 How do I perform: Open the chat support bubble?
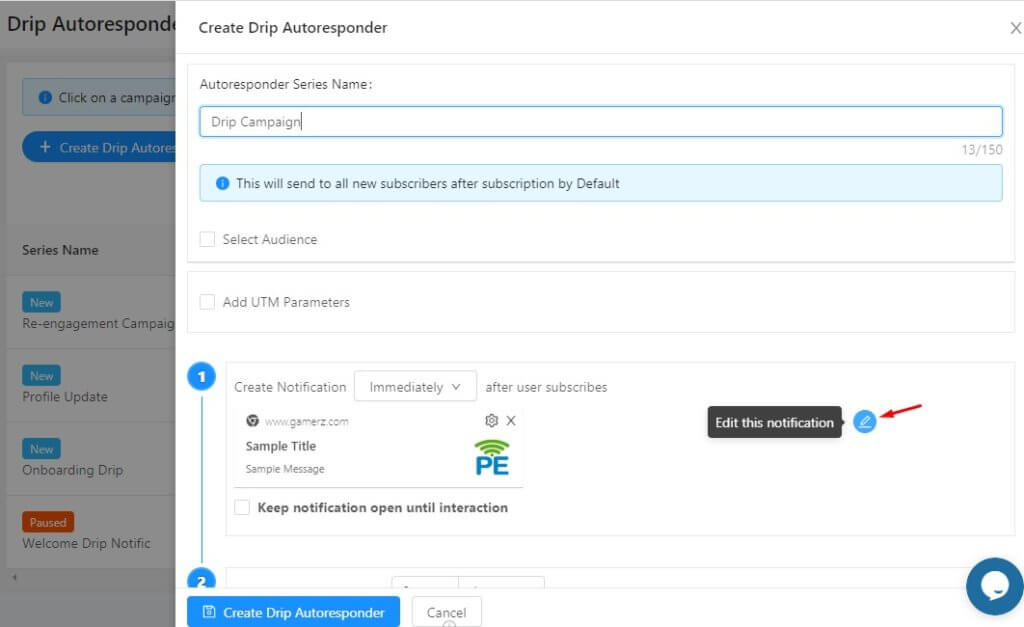tap(995, 586)
